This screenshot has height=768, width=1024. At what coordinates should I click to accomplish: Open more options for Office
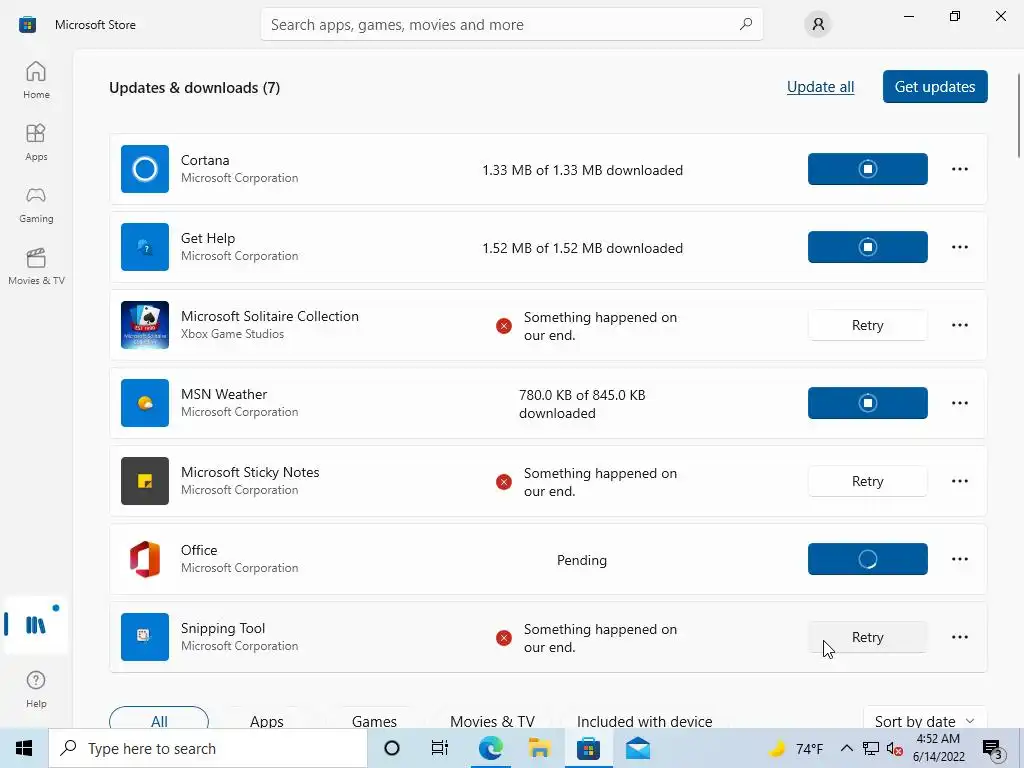pyautogui.click(x=959, y=559)
